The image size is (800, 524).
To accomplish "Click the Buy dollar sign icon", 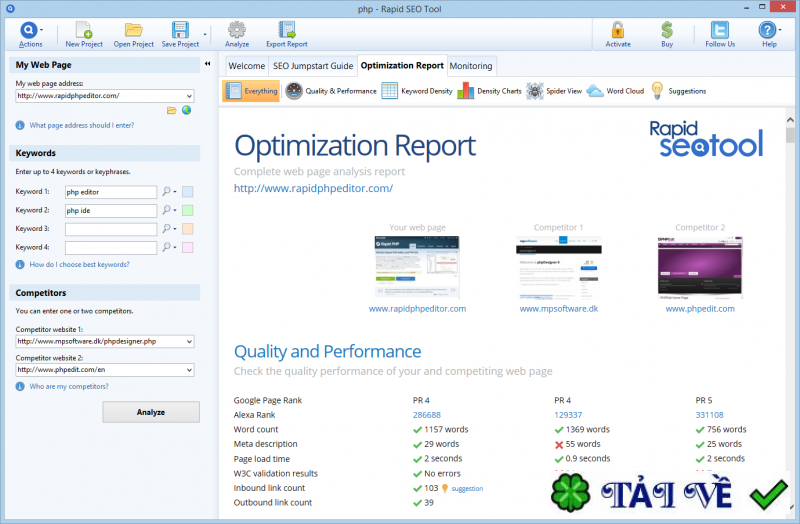I will tap(667, 30).
